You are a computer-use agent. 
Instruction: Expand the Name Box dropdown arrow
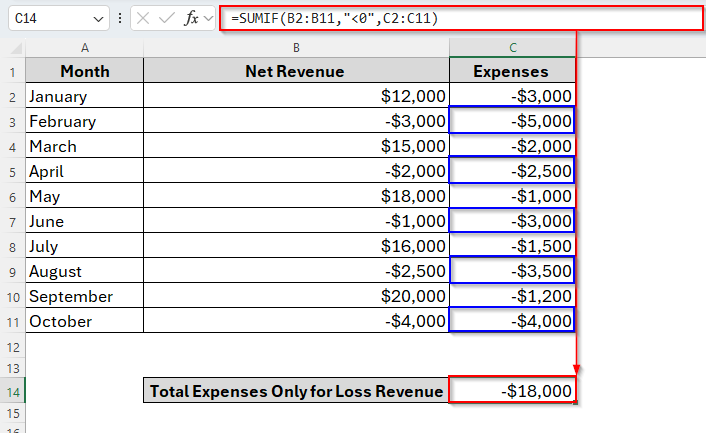coord(98,18)
